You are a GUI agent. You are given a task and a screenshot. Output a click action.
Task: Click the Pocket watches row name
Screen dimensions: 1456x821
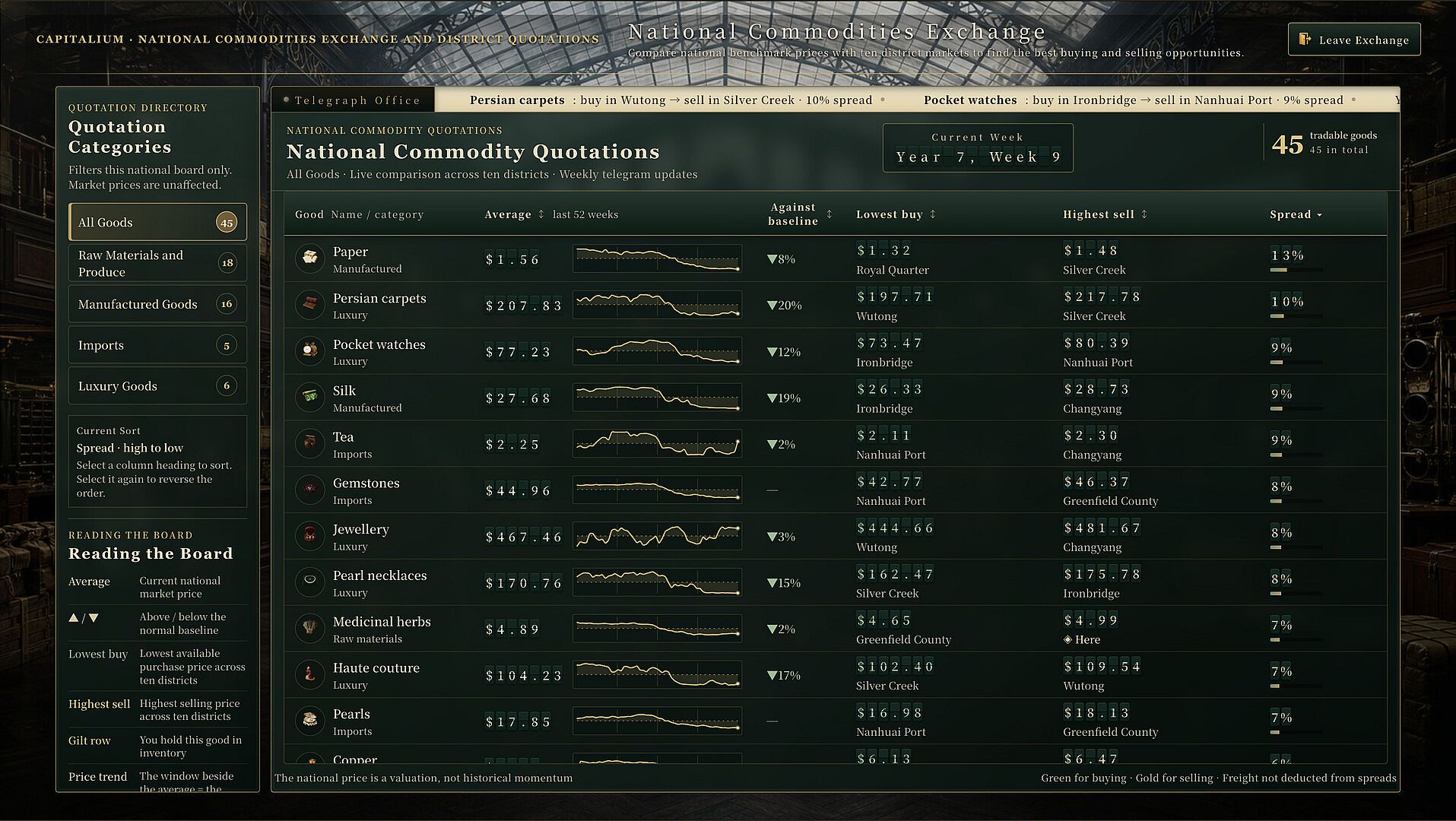(x=379, y=344)
